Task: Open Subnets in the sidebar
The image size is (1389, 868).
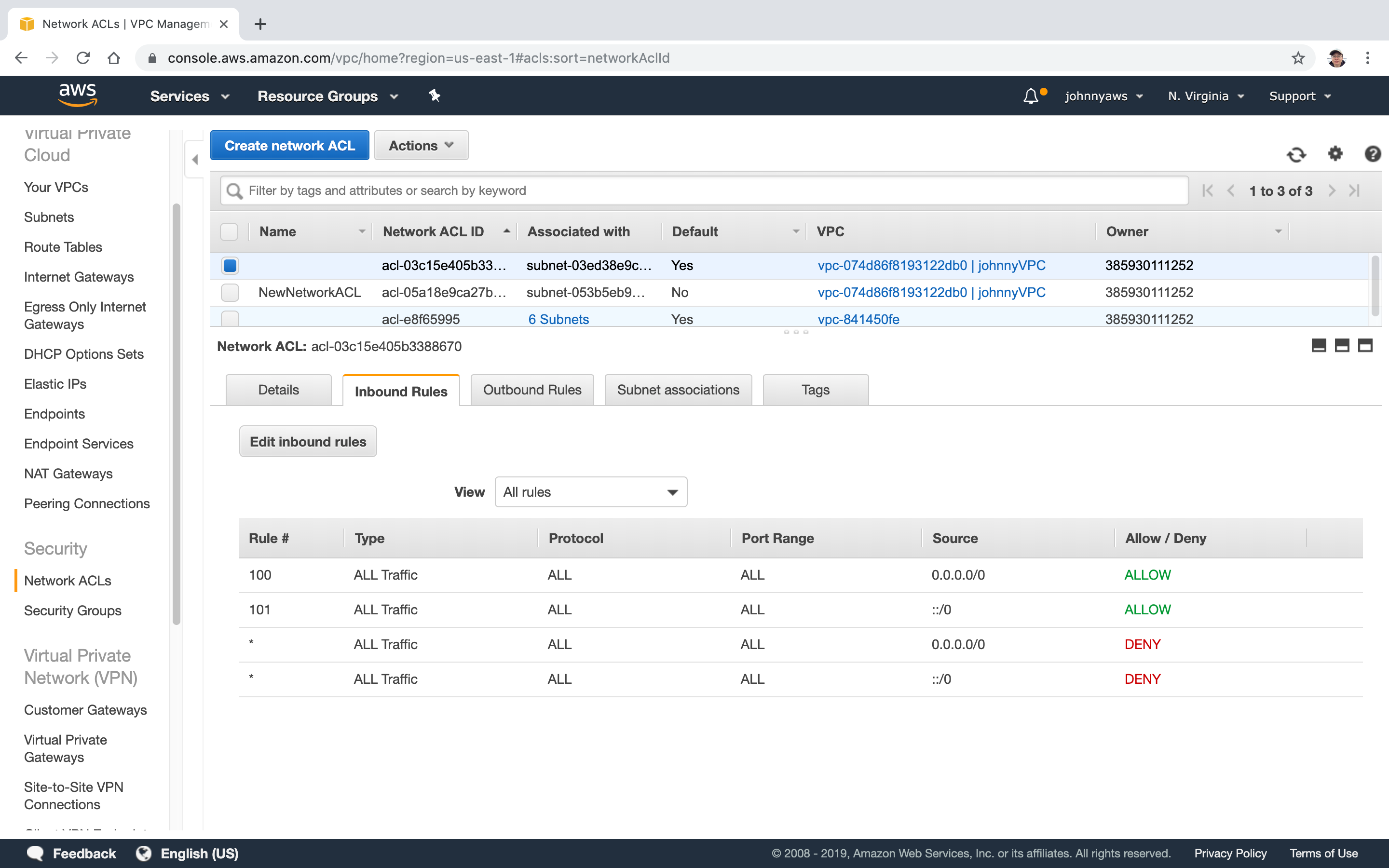Action: 49,217
